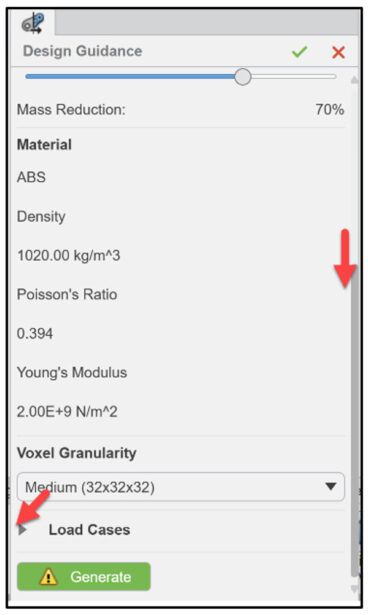368x615 pixels.
Task: Select the Medium (32x32x32) combo box
Action: click(x=181, y=487)
